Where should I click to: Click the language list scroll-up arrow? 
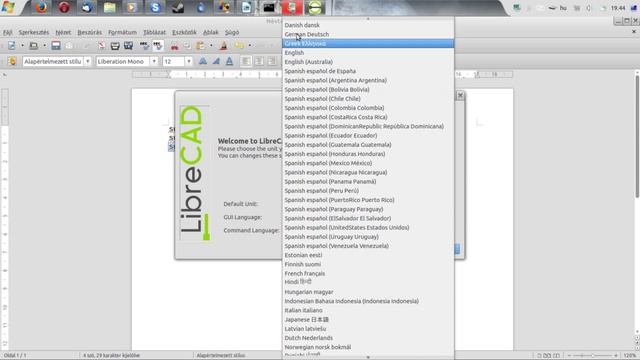coord(368,19)
